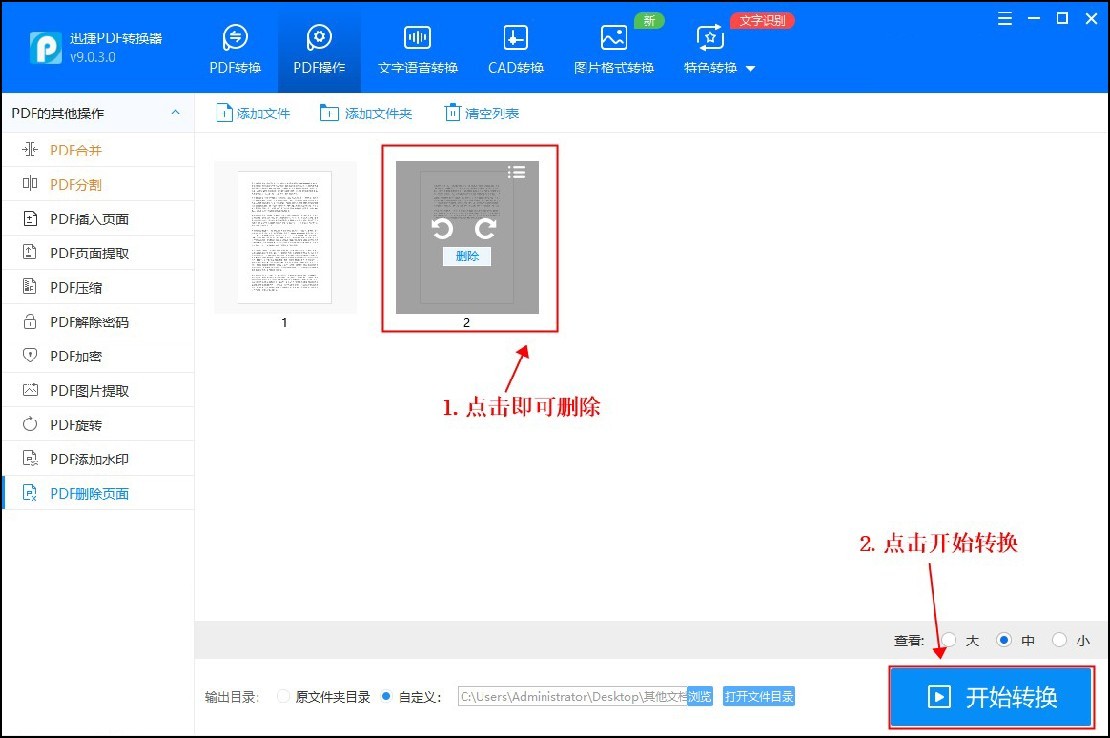Expand the 特色转换 dropdown
Screen dimensions: 1110x738
coord(710,46)
